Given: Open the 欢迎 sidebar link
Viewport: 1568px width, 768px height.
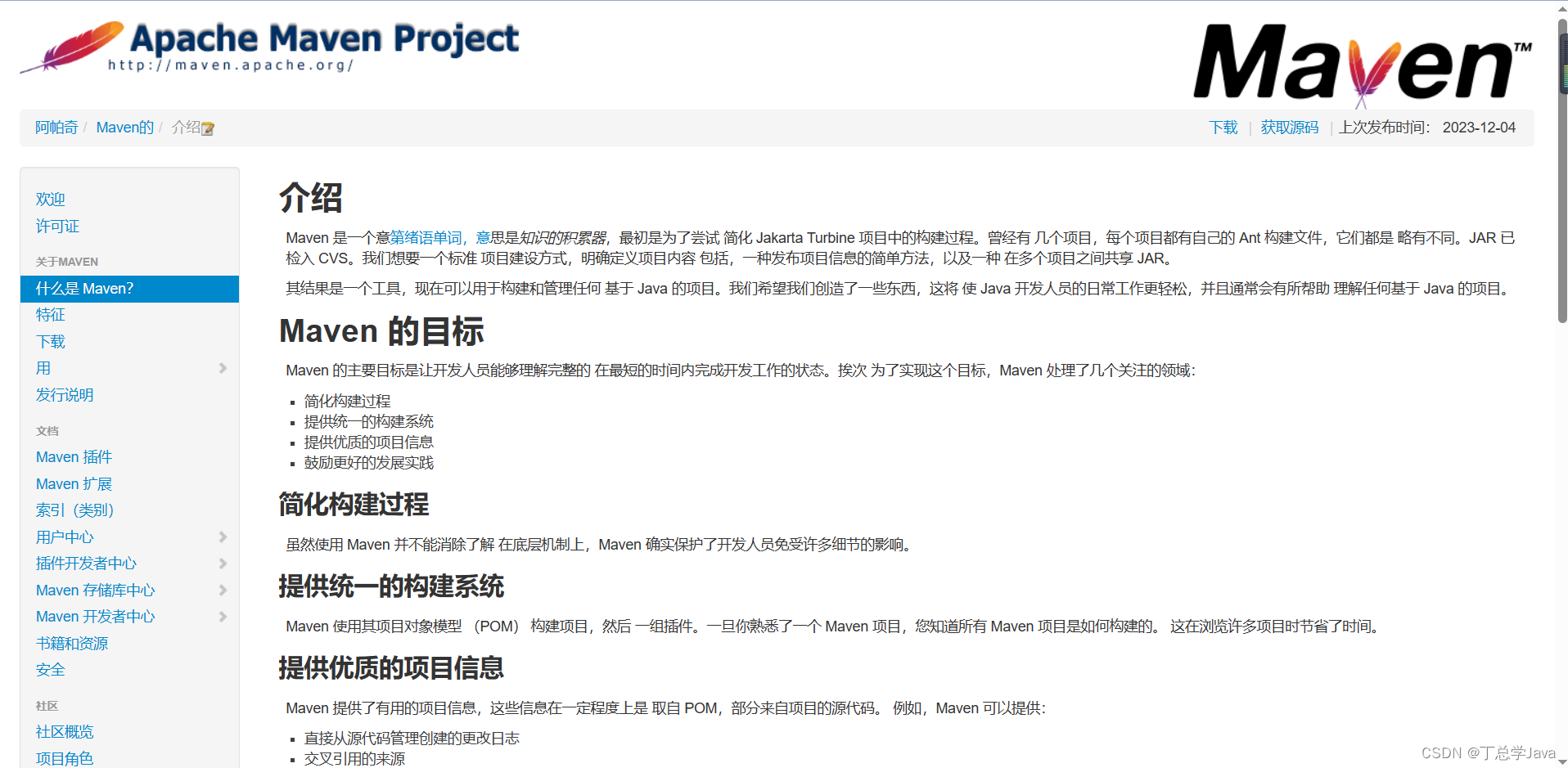Looking at the screenshot, I should (50, 200).
